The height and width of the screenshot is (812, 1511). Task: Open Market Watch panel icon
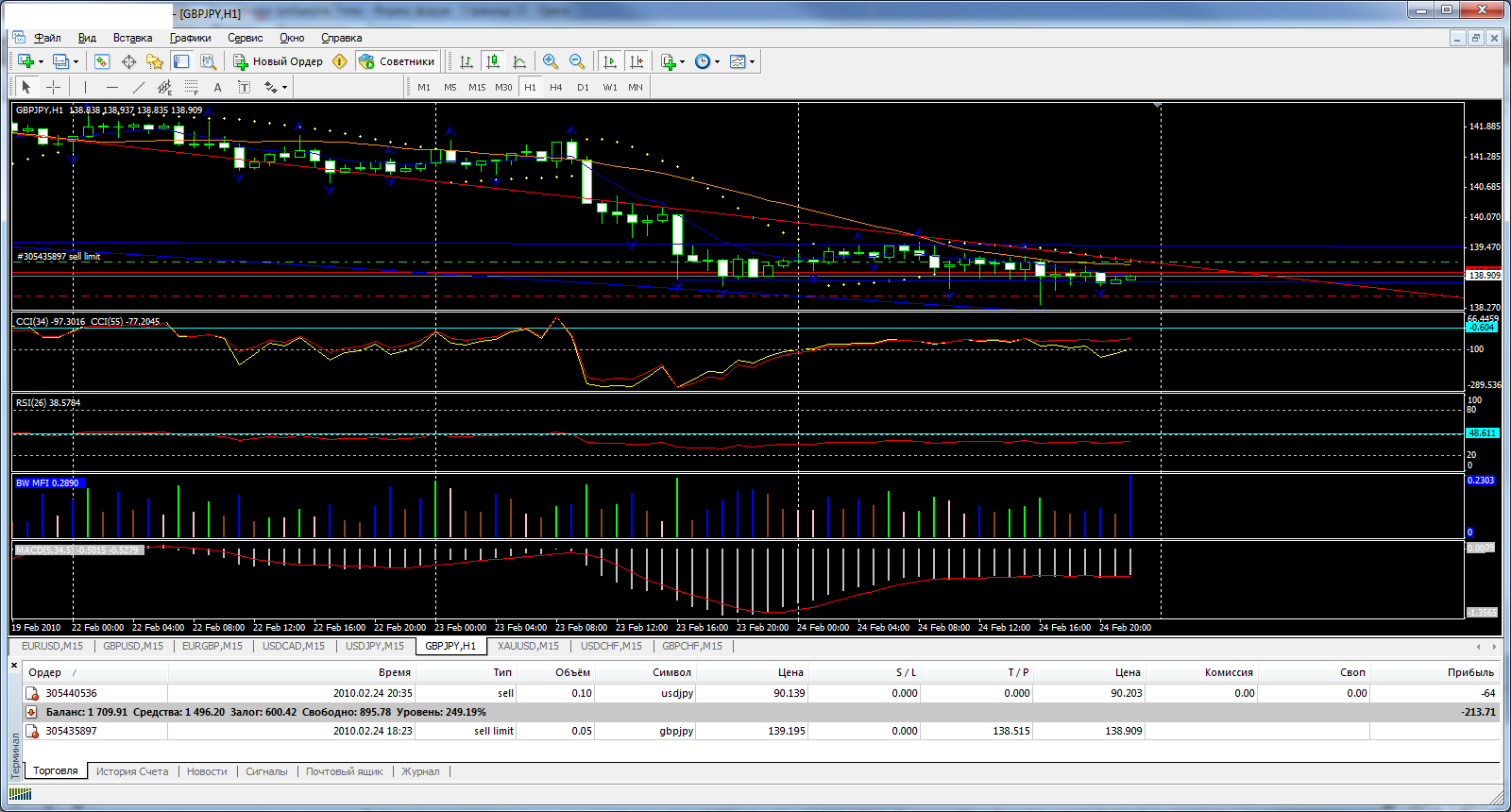(102, 61)
